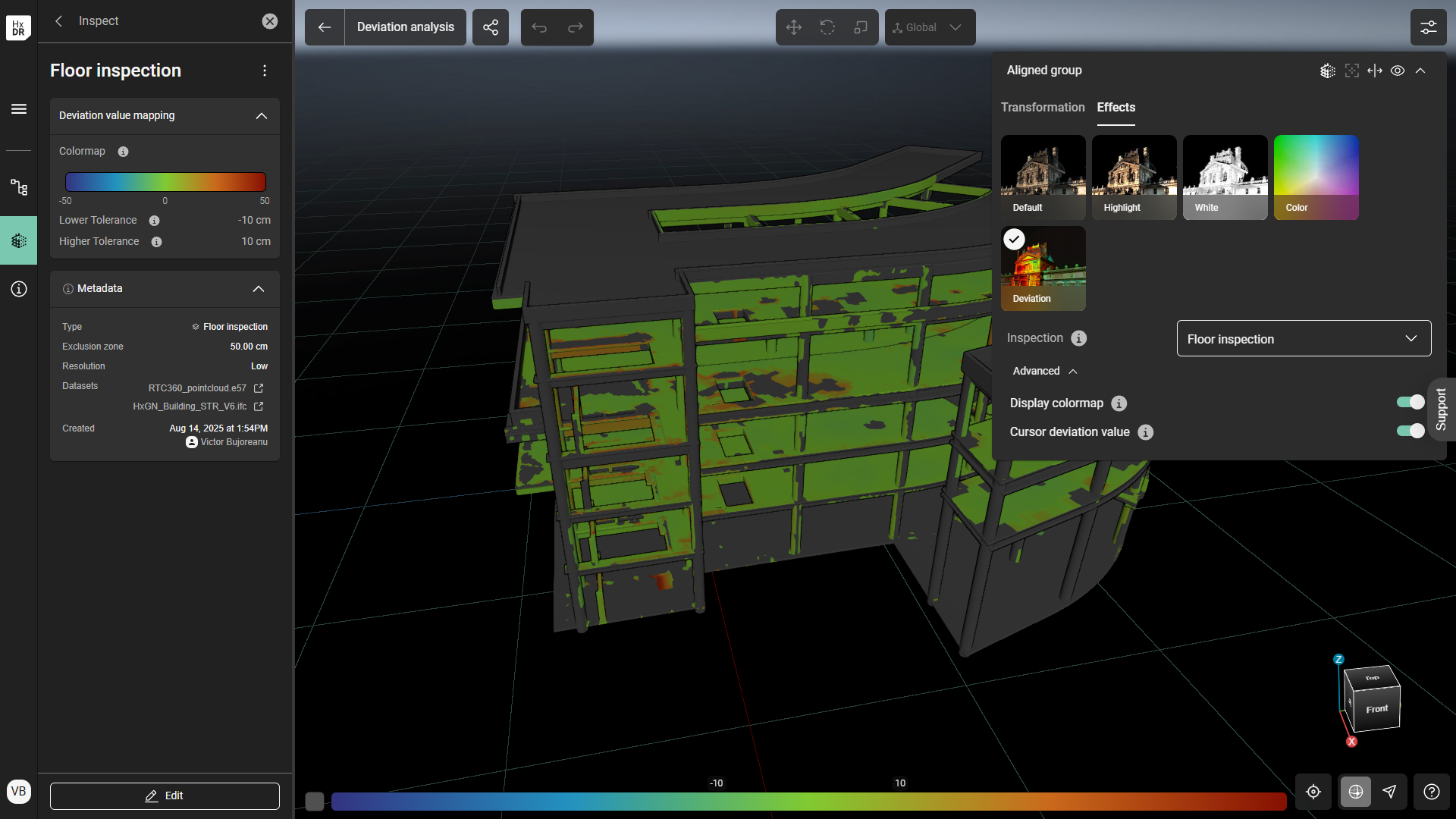Open the RTC360_pointcloud.e57 dataset link
The width and height of the screenshot is (1456, 819).
point(259,388)
